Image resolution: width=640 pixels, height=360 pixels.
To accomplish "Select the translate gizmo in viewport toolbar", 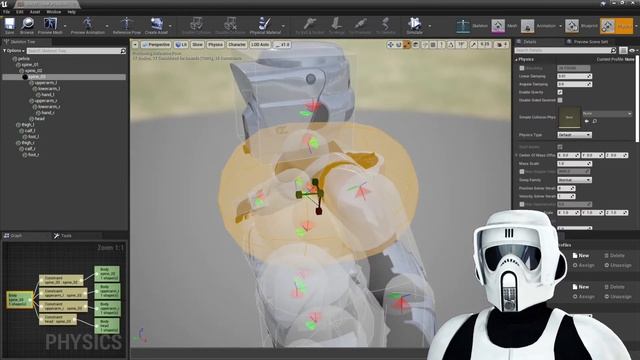I will [x=391, y=44].
